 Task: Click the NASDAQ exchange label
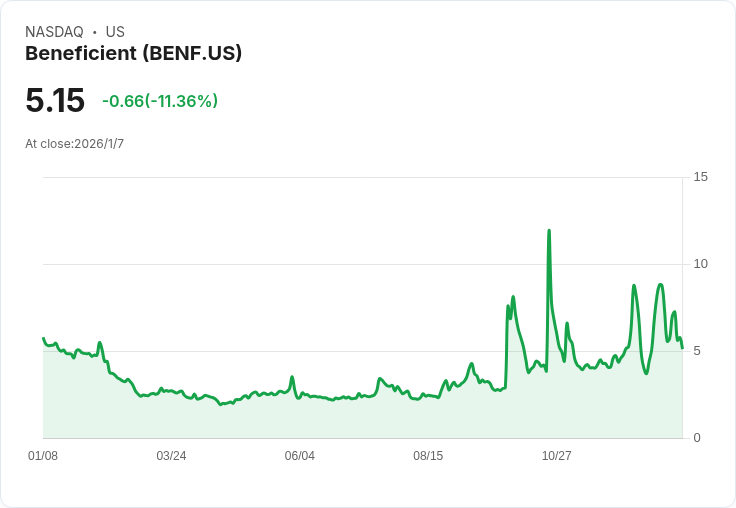54,32
